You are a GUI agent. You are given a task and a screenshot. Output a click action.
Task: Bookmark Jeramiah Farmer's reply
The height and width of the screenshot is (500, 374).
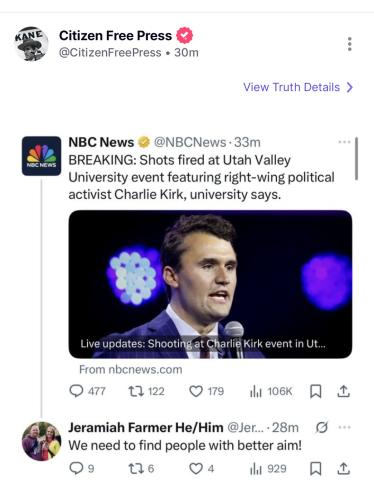316,469
